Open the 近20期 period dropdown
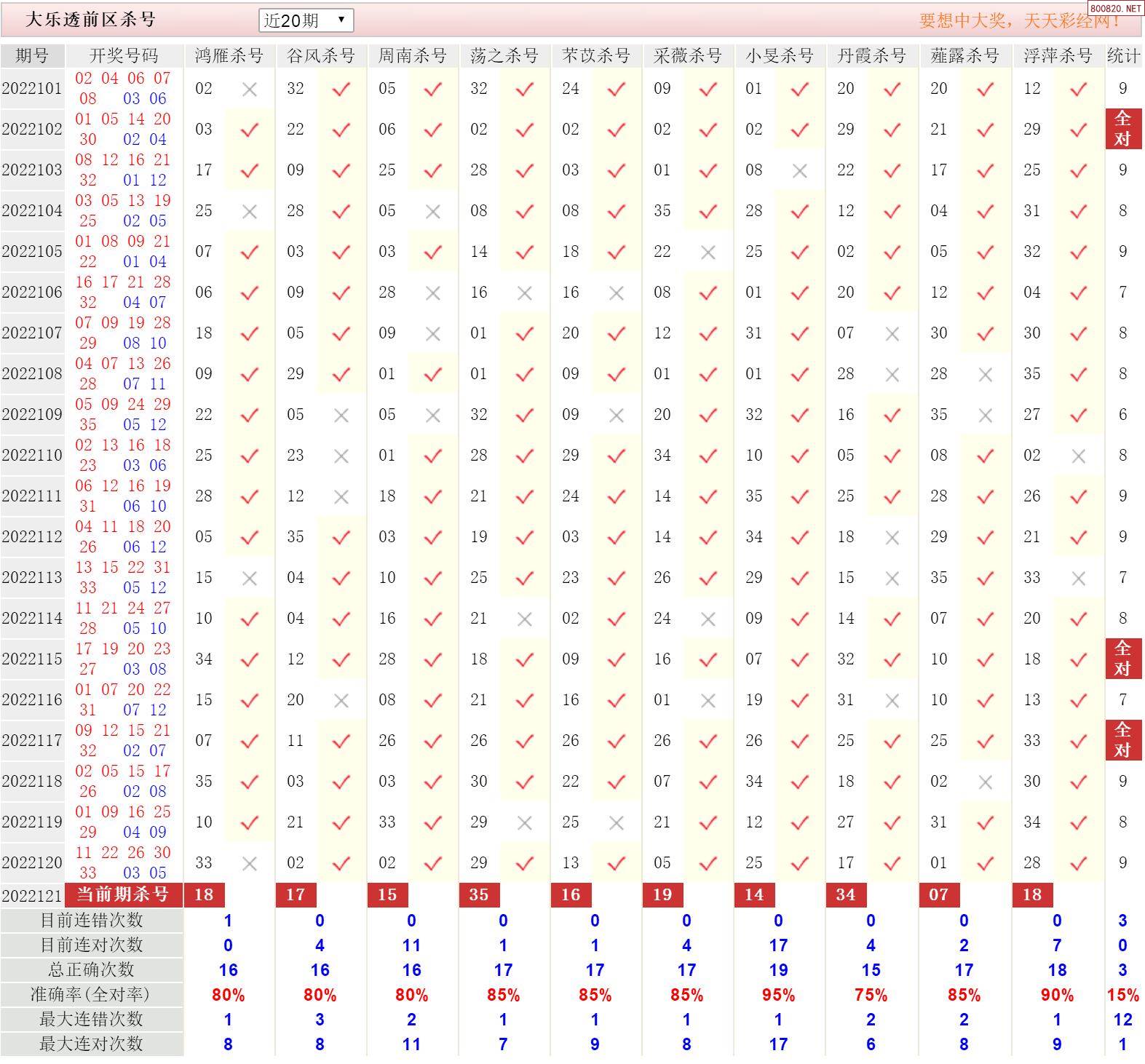The width and height of the screenshot is (1145, 1064). [x=306, y=20]
